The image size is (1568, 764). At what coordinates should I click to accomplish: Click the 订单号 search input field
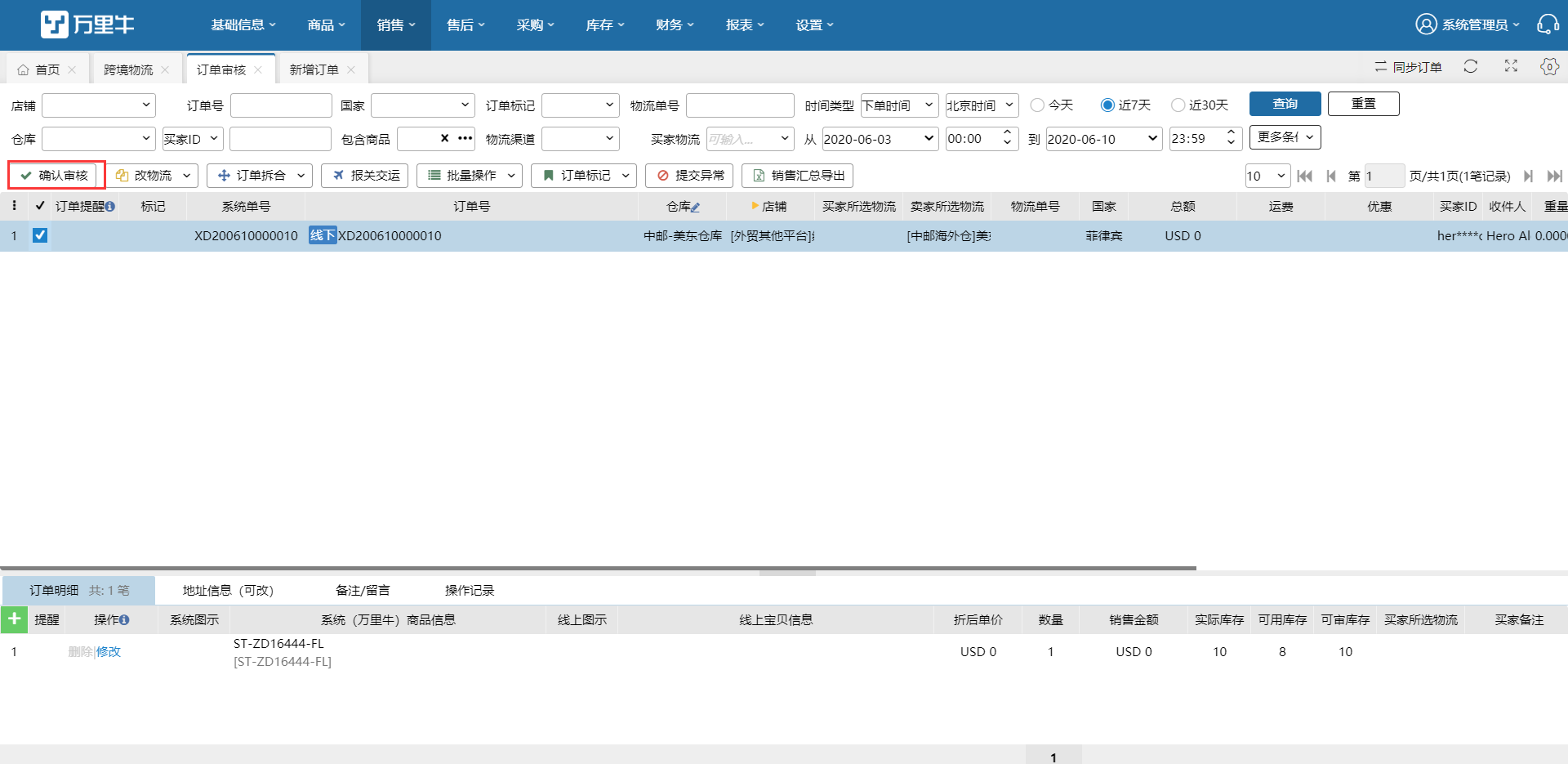281,105
